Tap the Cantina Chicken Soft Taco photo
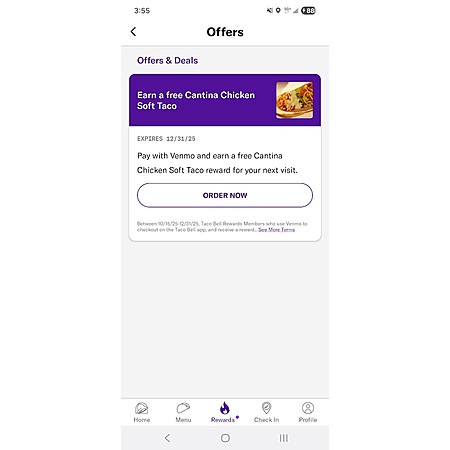Image resolution: width=450 pixels, height=450 pixels. click(294, 100)
